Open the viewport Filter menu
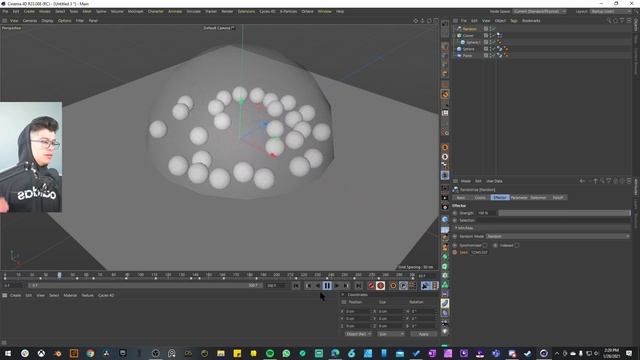The height and width of the screenshot is (360, 640). tap(80, 20)
